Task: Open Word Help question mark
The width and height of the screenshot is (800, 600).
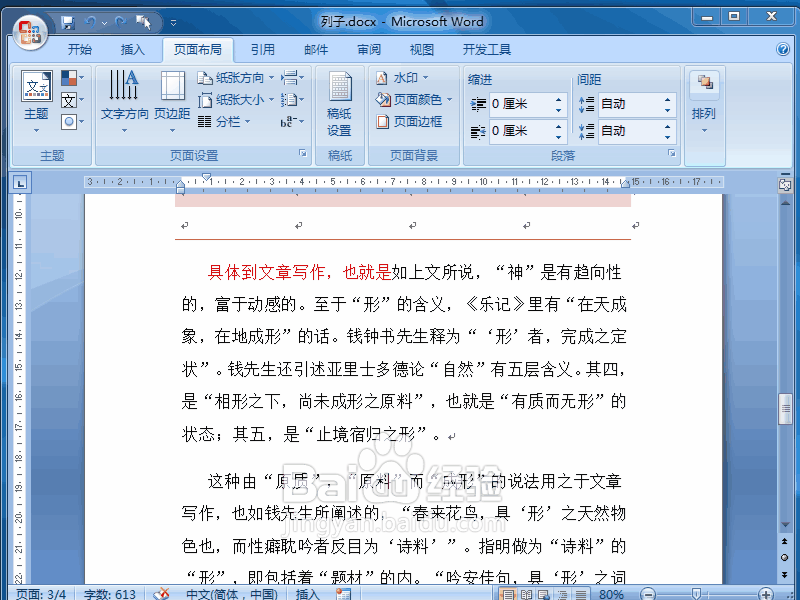Action: click(x=783, y=49)
